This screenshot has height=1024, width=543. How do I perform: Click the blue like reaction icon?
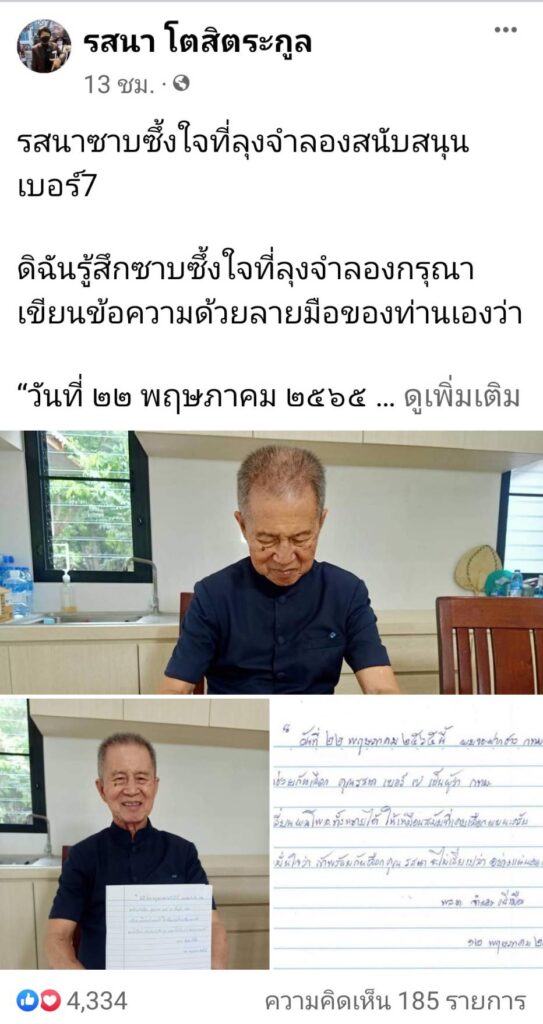click(x=27, y=1000)
